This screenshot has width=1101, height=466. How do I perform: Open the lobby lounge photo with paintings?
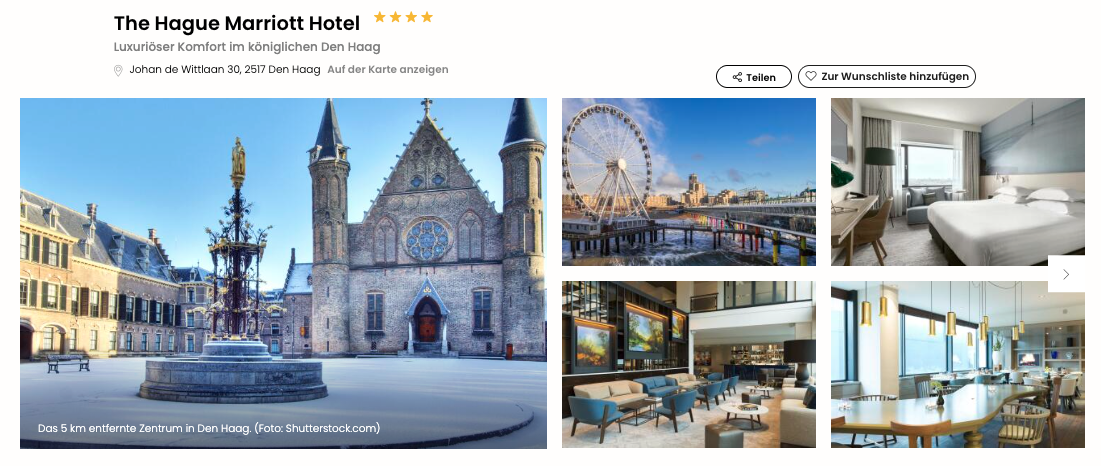tap(689, 364)
